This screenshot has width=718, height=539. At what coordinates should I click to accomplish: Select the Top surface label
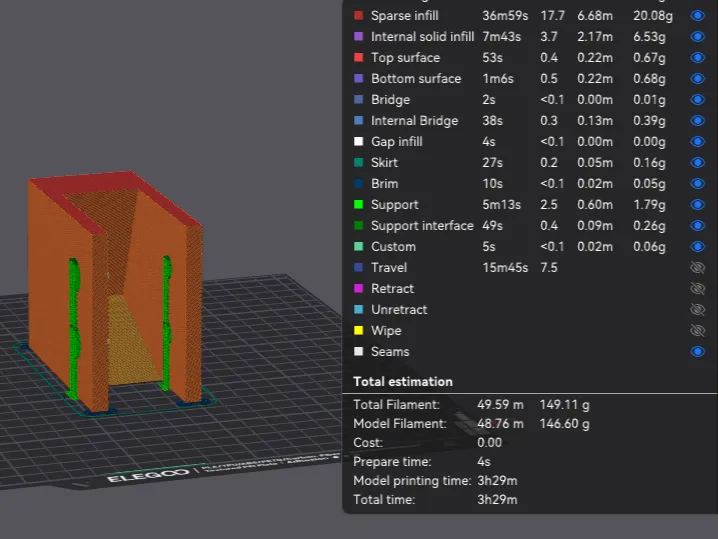tap(405, 58)
